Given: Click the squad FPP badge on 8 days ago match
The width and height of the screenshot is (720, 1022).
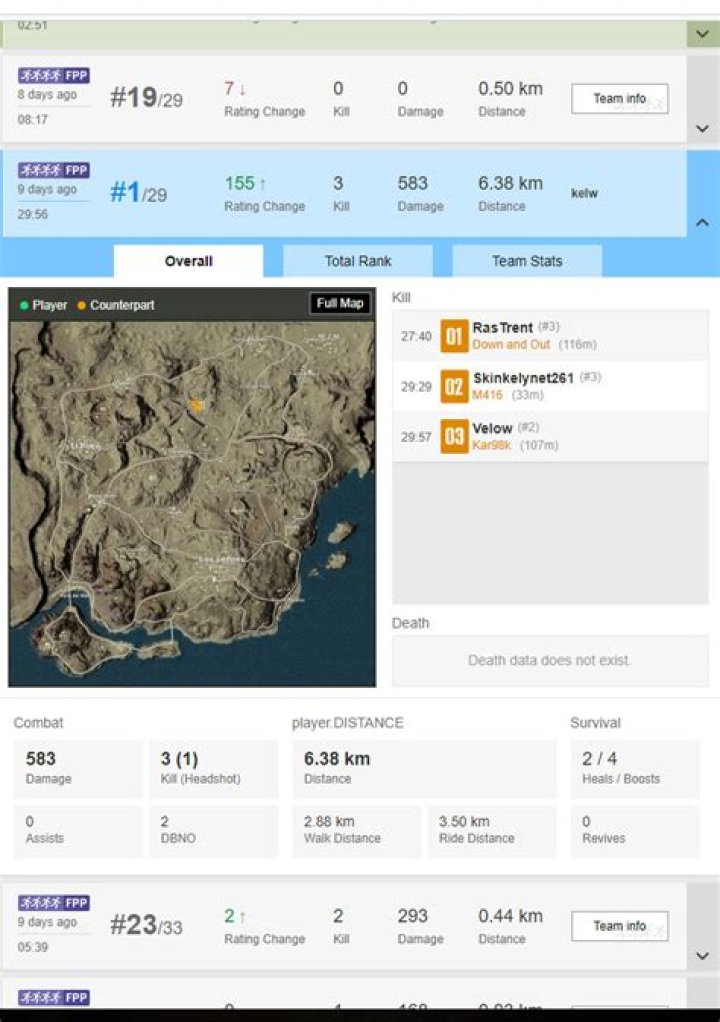Looking at the screenshot, I should [x=53, y=76].
